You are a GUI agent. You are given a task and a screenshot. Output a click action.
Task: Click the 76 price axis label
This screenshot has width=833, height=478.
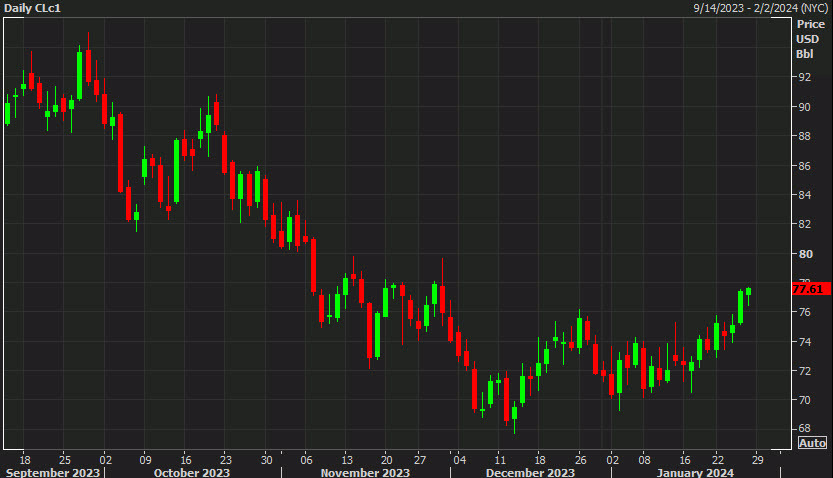[804, 312]
